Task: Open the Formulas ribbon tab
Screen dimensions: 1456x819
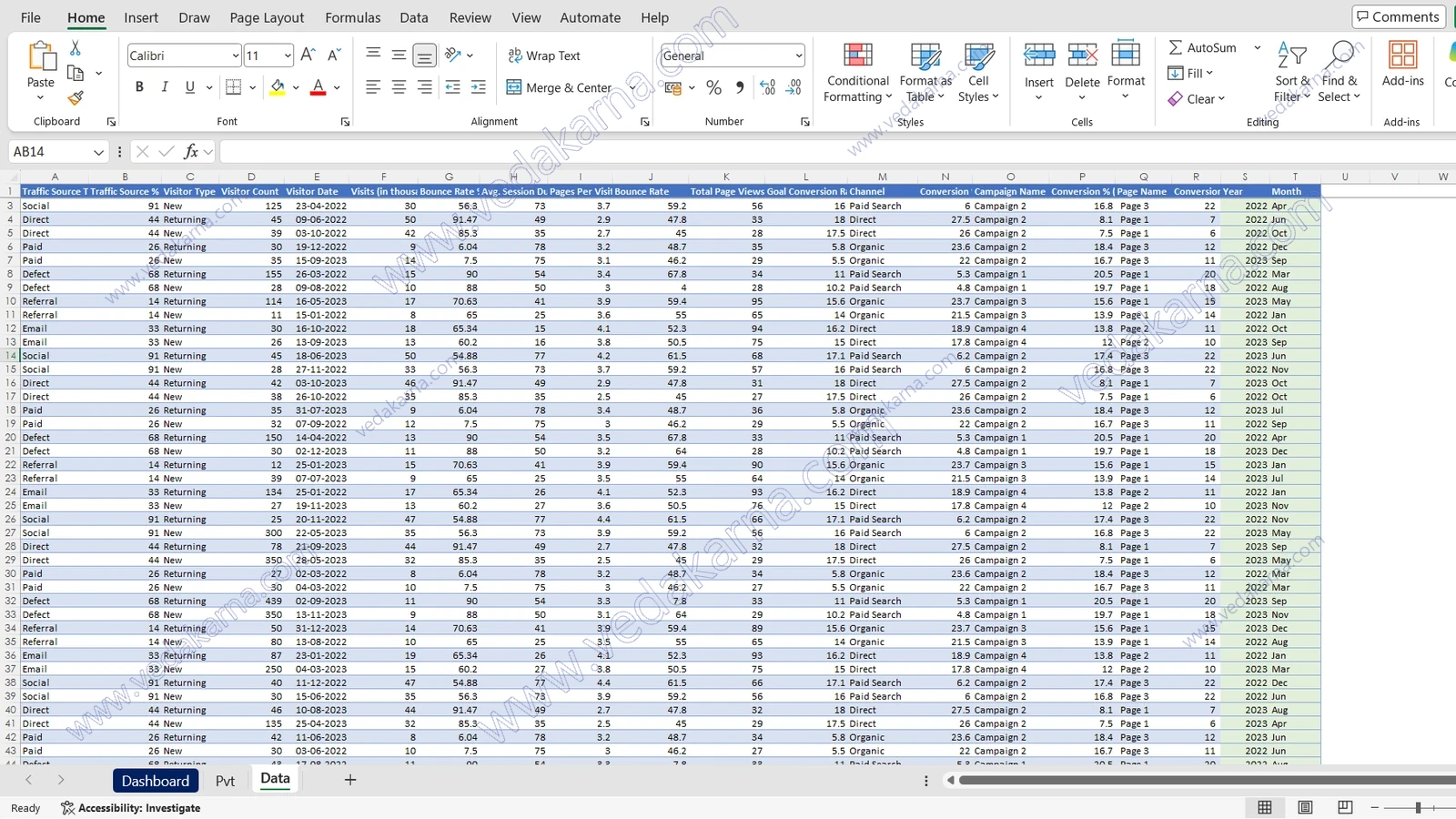Action: pyautogui.click(x=353, y=17)
